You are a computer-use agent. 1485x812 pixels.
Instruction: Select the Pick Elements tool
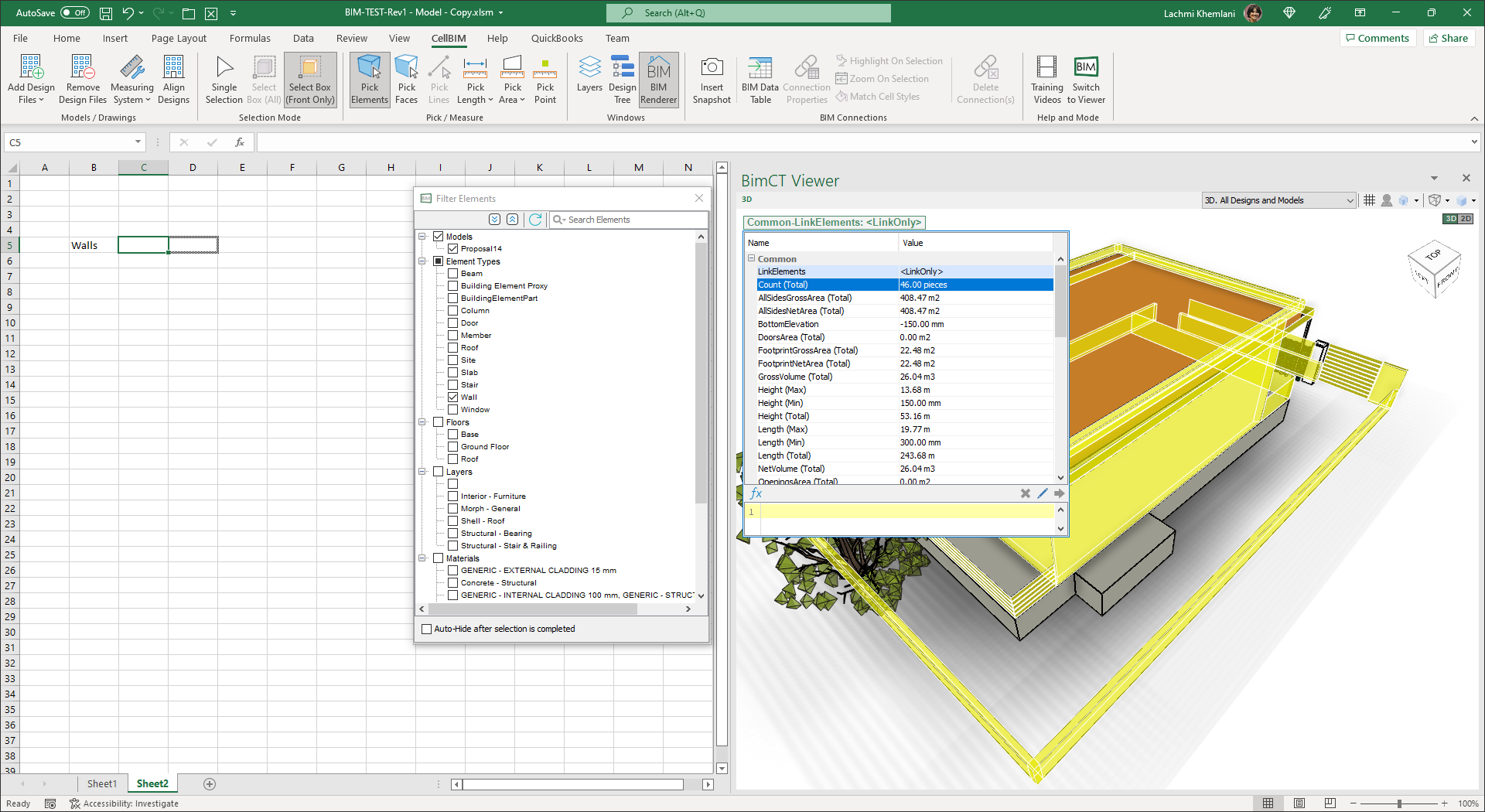pos(370,80)
